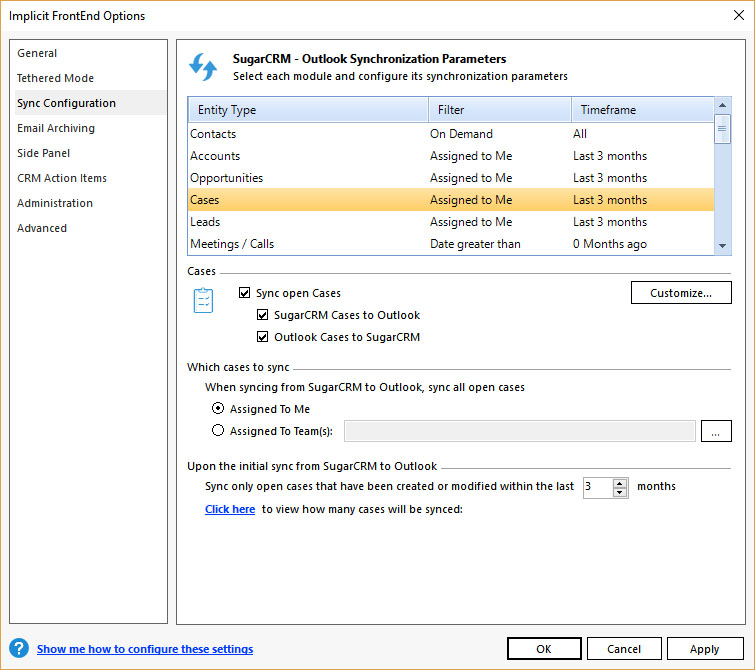Select the Assigned To Team(s) radio button
Image resolution: width=755 pixels, height=670 pixels.
pyautogui.click(x=218, y=431)
